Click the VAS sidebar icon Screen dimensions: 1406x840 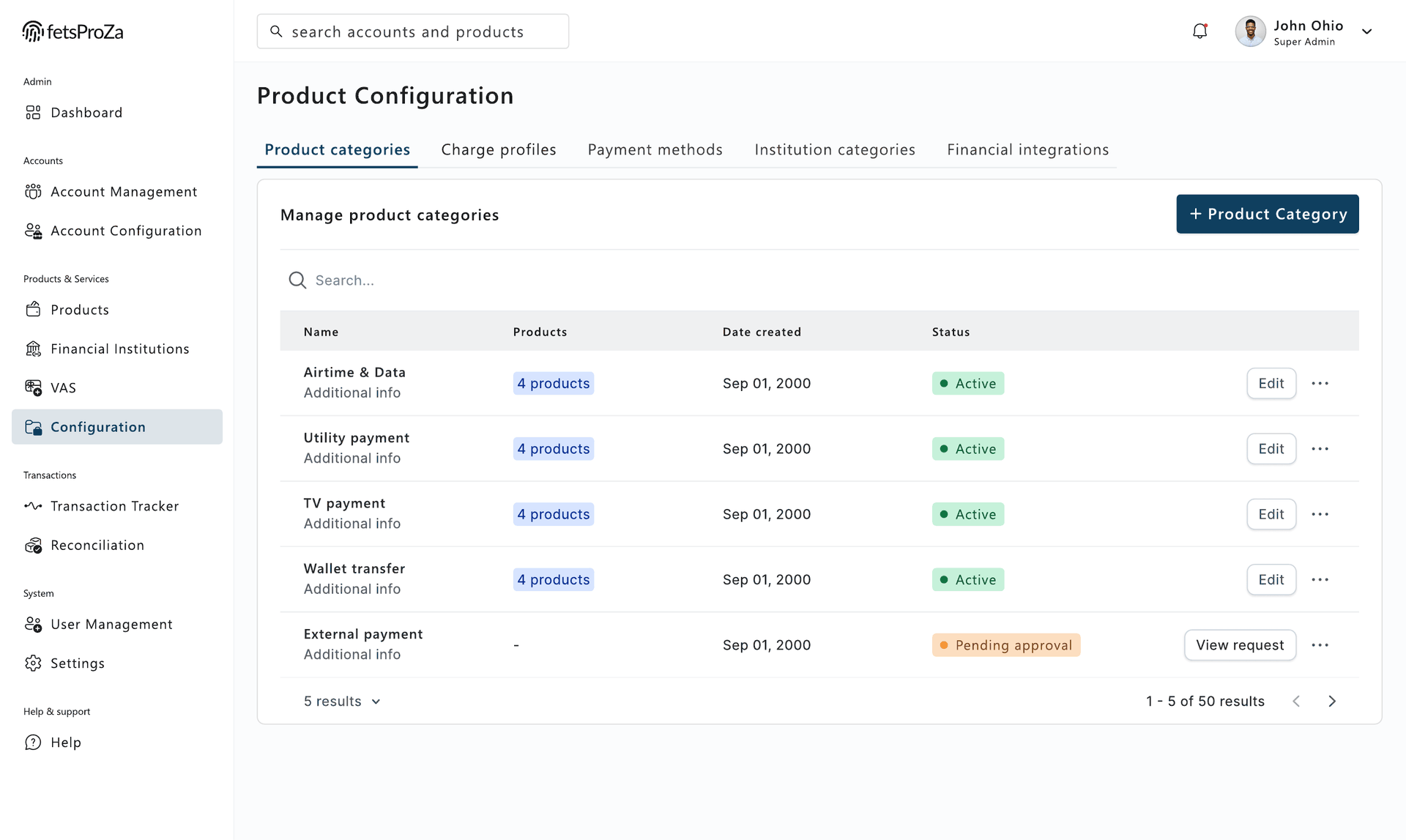(33, 387)
